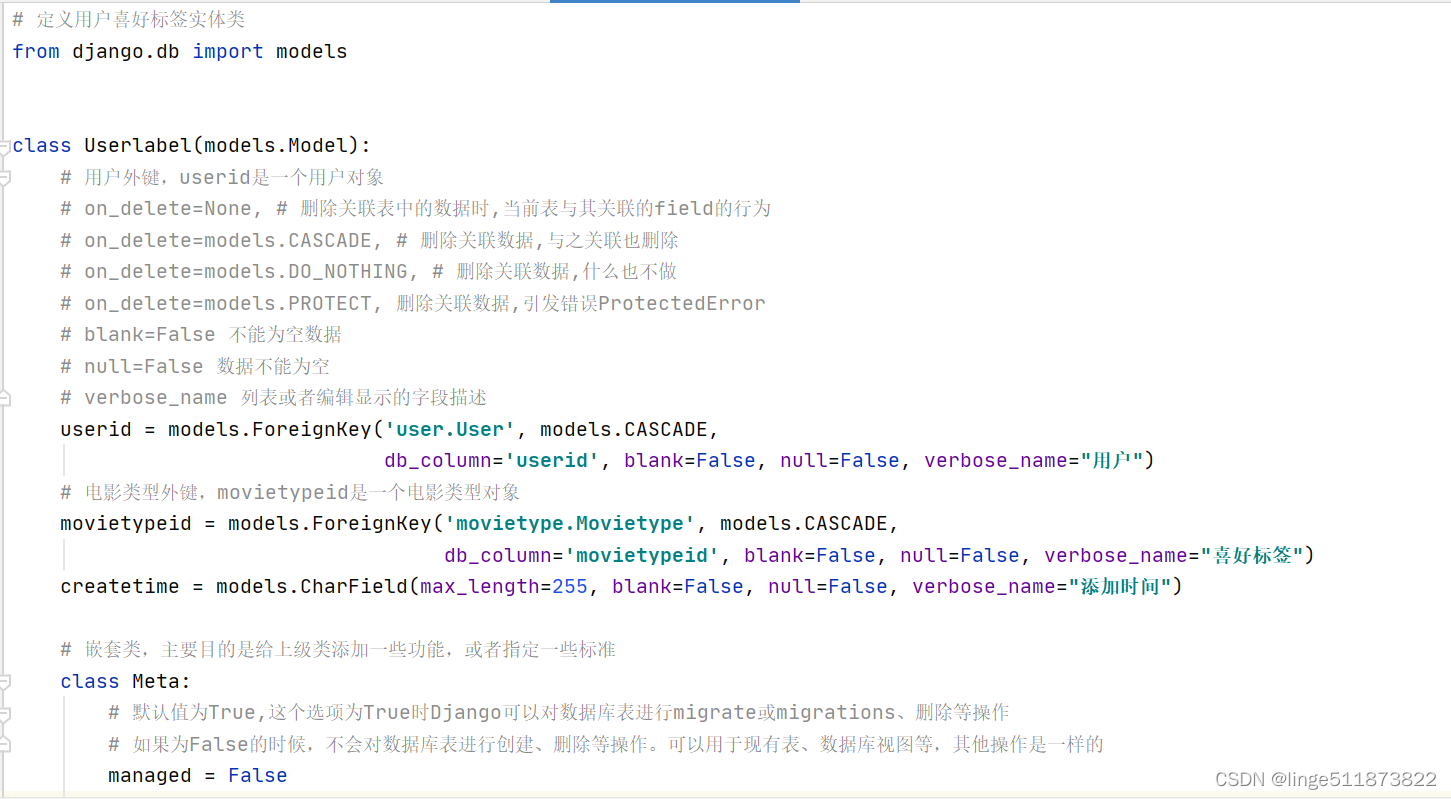Click the max_length=255 argument
1451x799 pixels.
click(504, 587)
